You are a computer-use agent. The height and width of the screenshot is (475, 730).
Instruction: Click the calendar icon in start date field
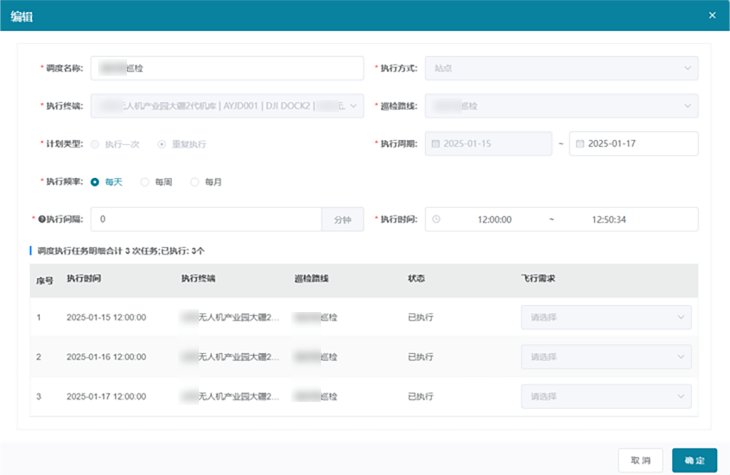(436, 144)
